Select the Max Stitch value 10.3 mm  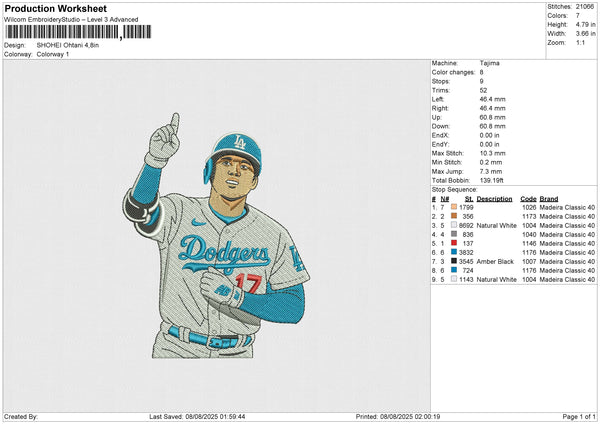coord(492,153)
